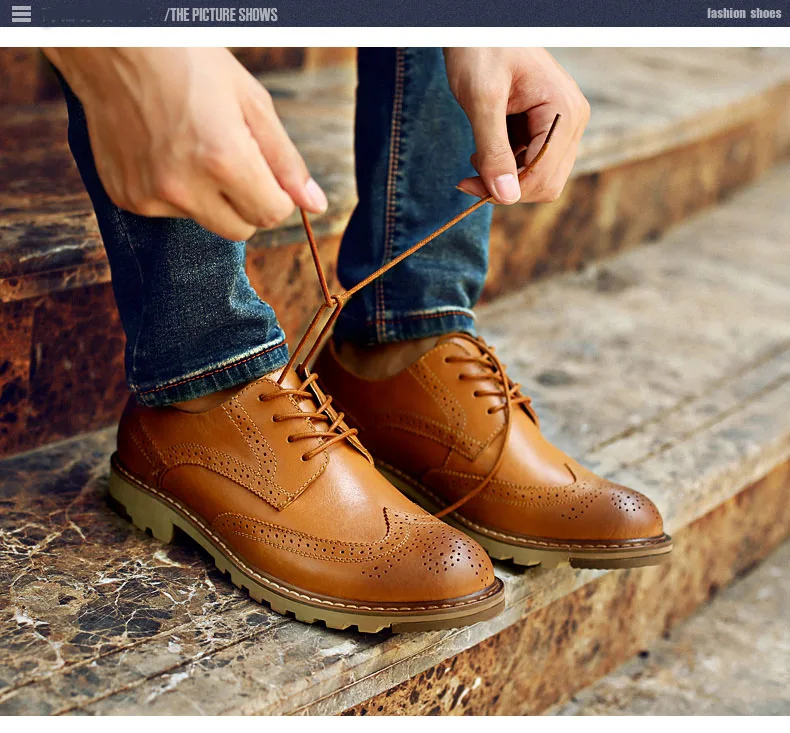Click the '/THE PICTURE SHOWS' heading

221,15
